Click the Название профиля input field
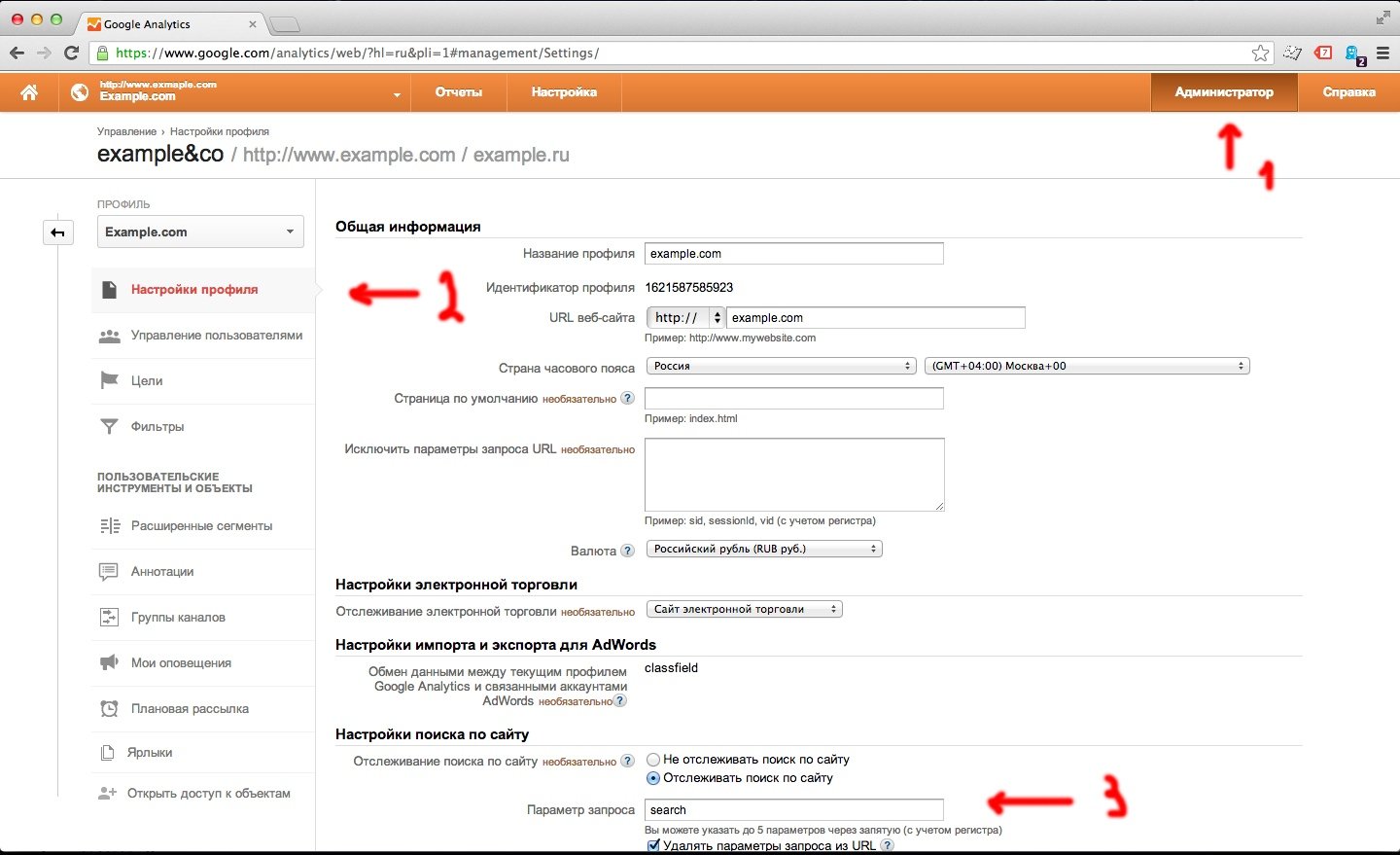Image resolution: width=1400 pixels, height=855 pixels. coord(793,254)
